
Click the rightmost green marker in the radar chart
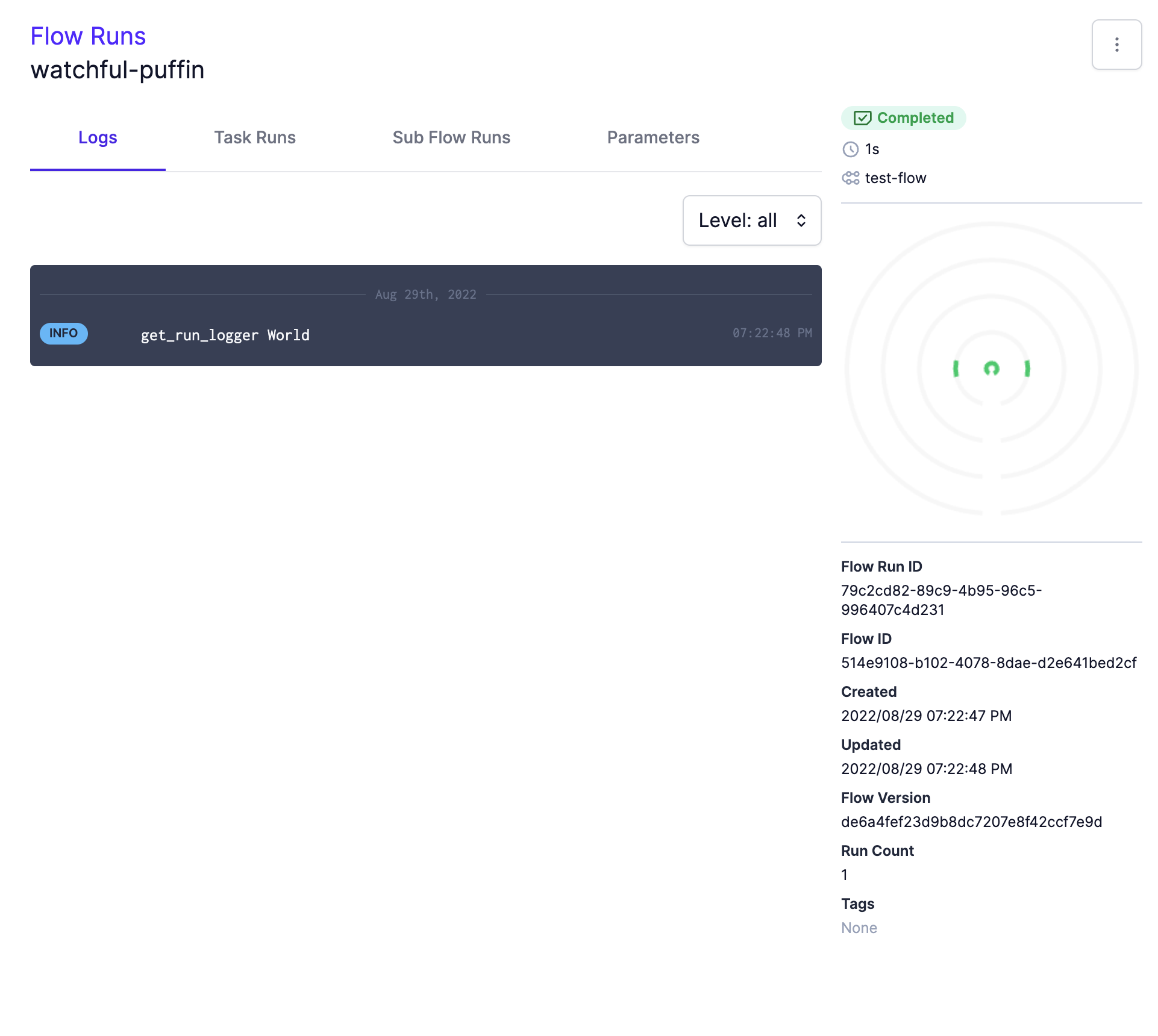point(1027,368)
